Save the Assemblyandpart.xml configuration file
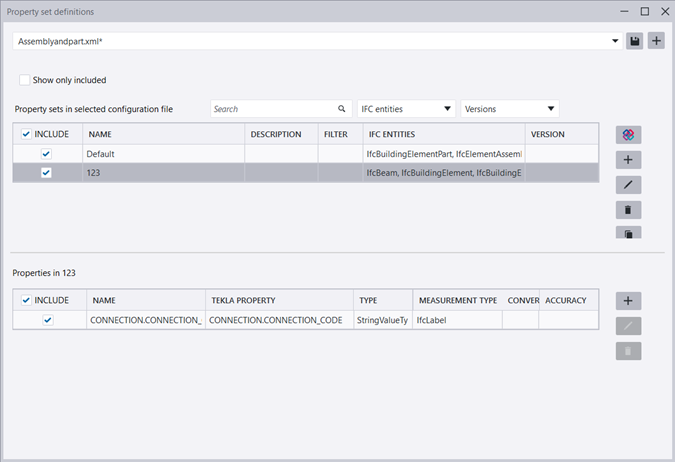 634,41
